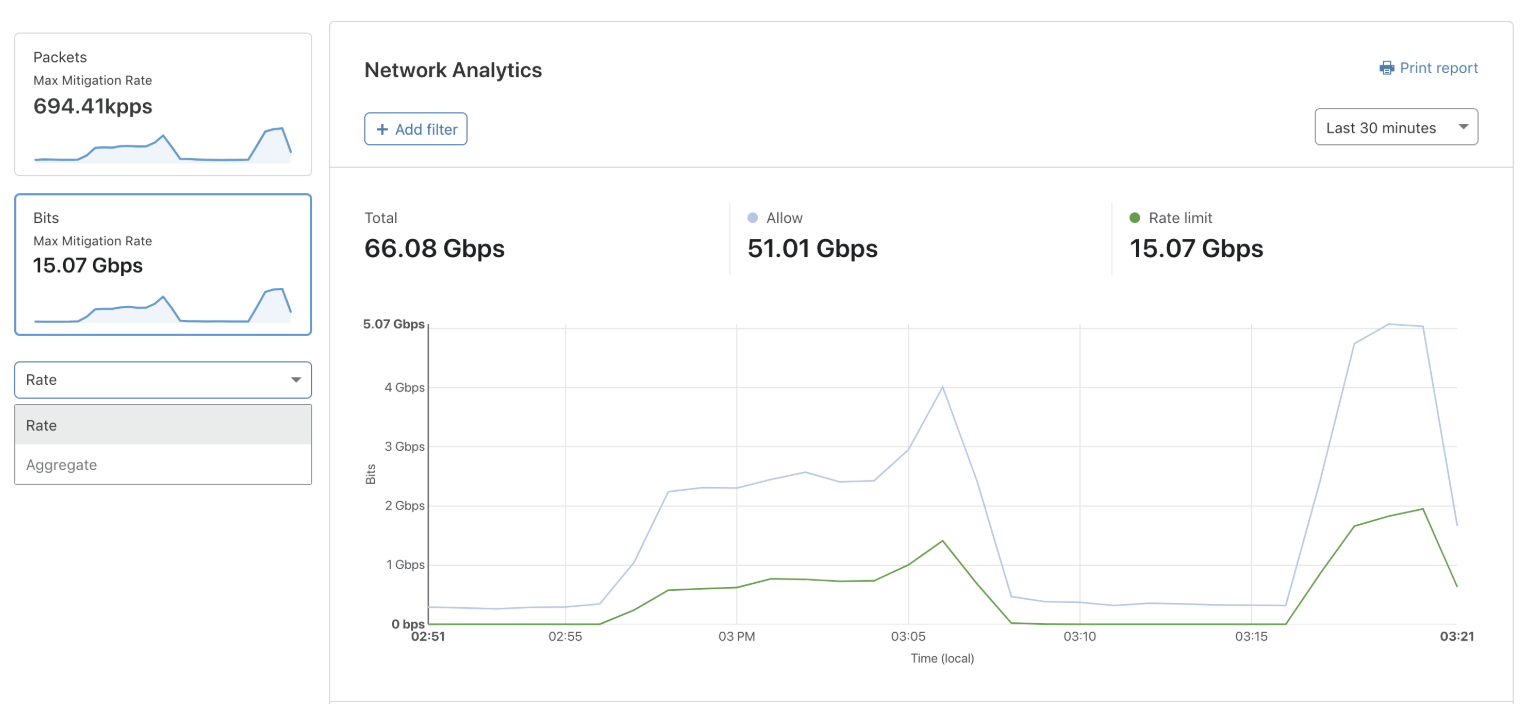Click the 03 PM tick on time axis

736,636
